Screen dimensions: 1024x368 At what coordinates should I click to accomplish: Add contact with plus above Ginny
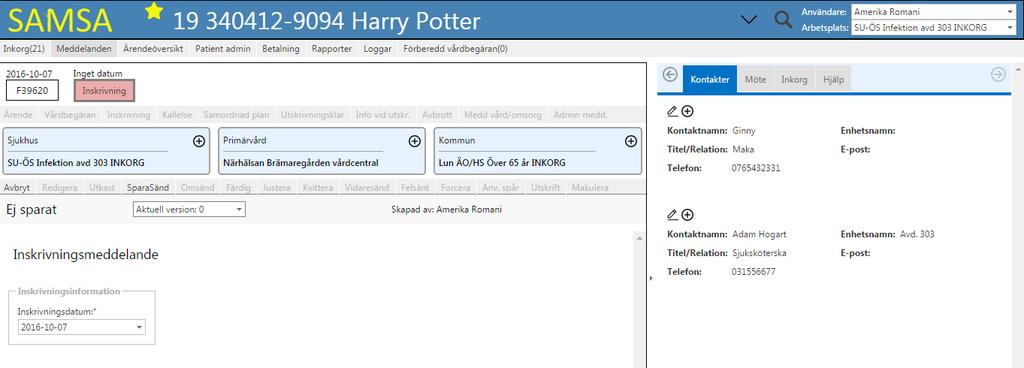pyautogui.click(x=687, y=112)
